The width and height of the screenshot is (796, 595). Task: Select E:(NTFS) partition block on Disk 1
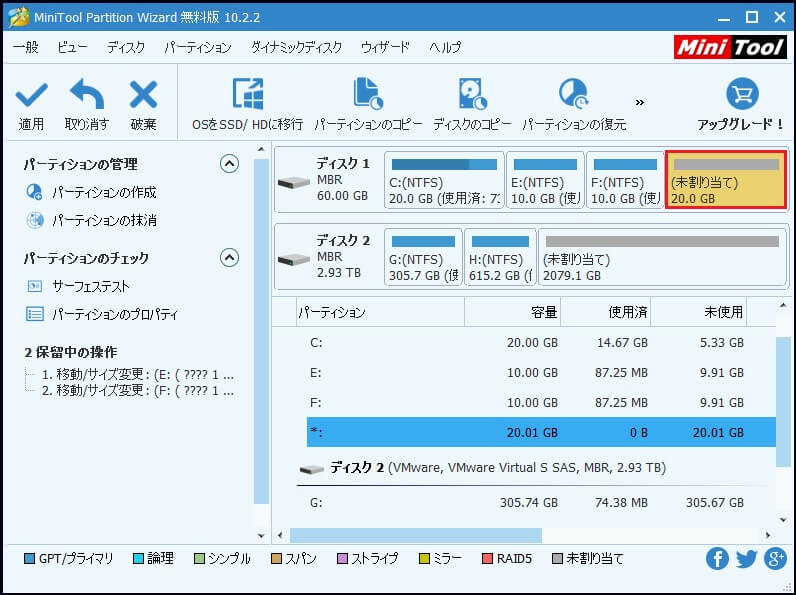(x=545, y=180)
